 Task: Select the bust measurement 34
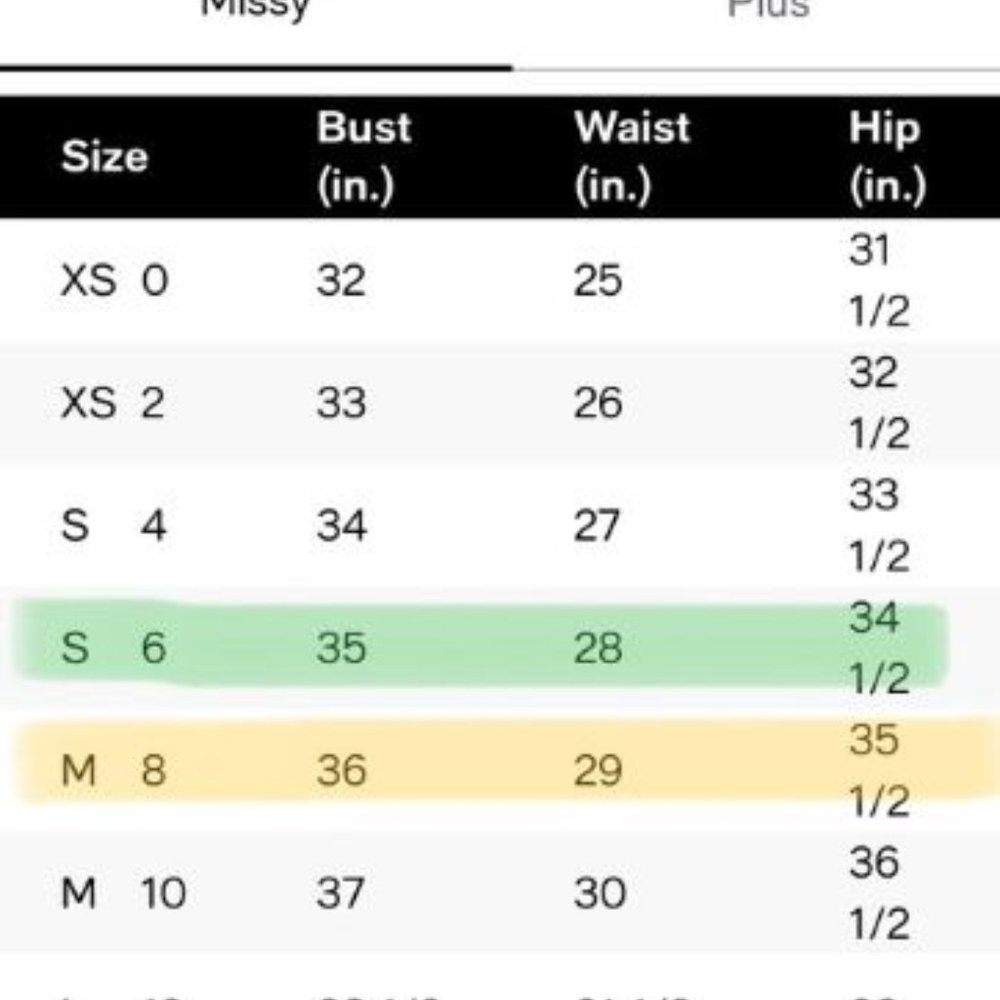(x=341, y=526)
